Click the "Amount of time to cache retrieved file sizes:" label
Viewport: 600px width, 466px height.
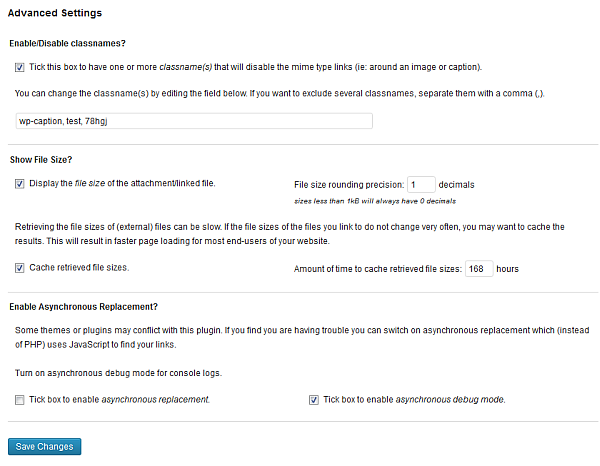(378, 269)
